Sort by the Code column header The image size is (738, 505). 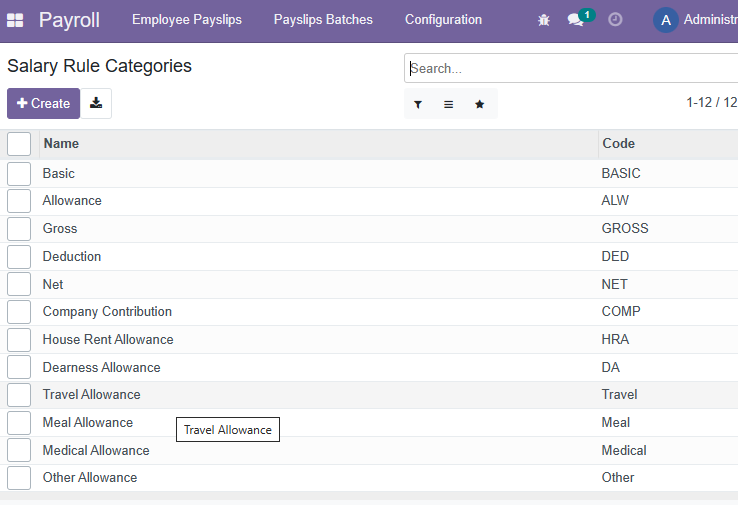[618, 144]
